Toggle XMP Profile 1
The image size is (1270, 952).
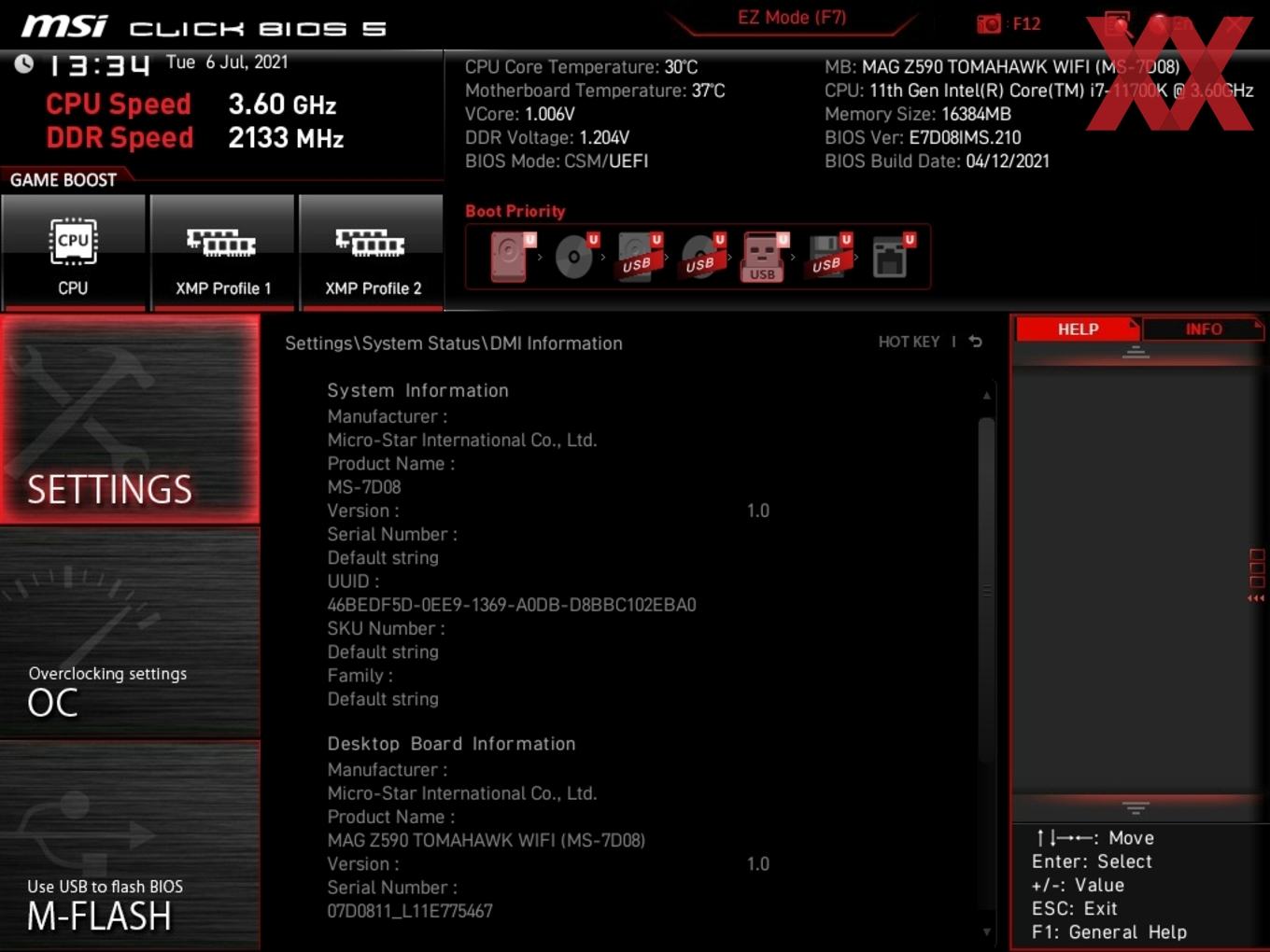pyautogui.click(x=222, y=252)
